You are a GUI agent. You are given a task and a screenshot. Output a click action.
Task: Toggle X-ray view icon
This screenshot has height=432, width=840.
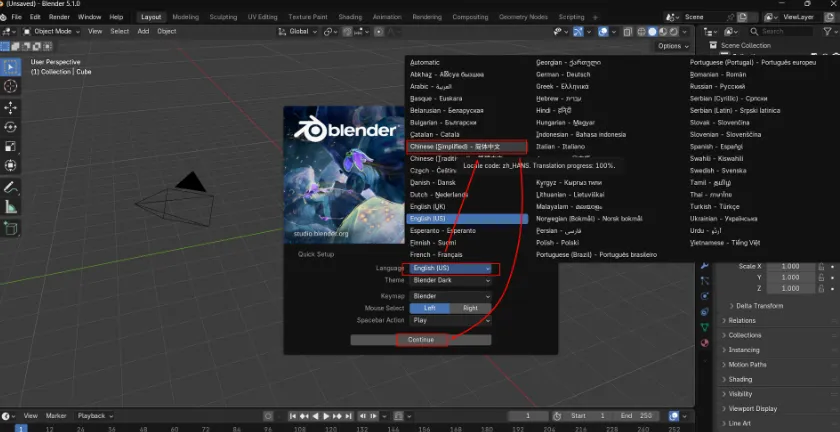tap(628, 32)
